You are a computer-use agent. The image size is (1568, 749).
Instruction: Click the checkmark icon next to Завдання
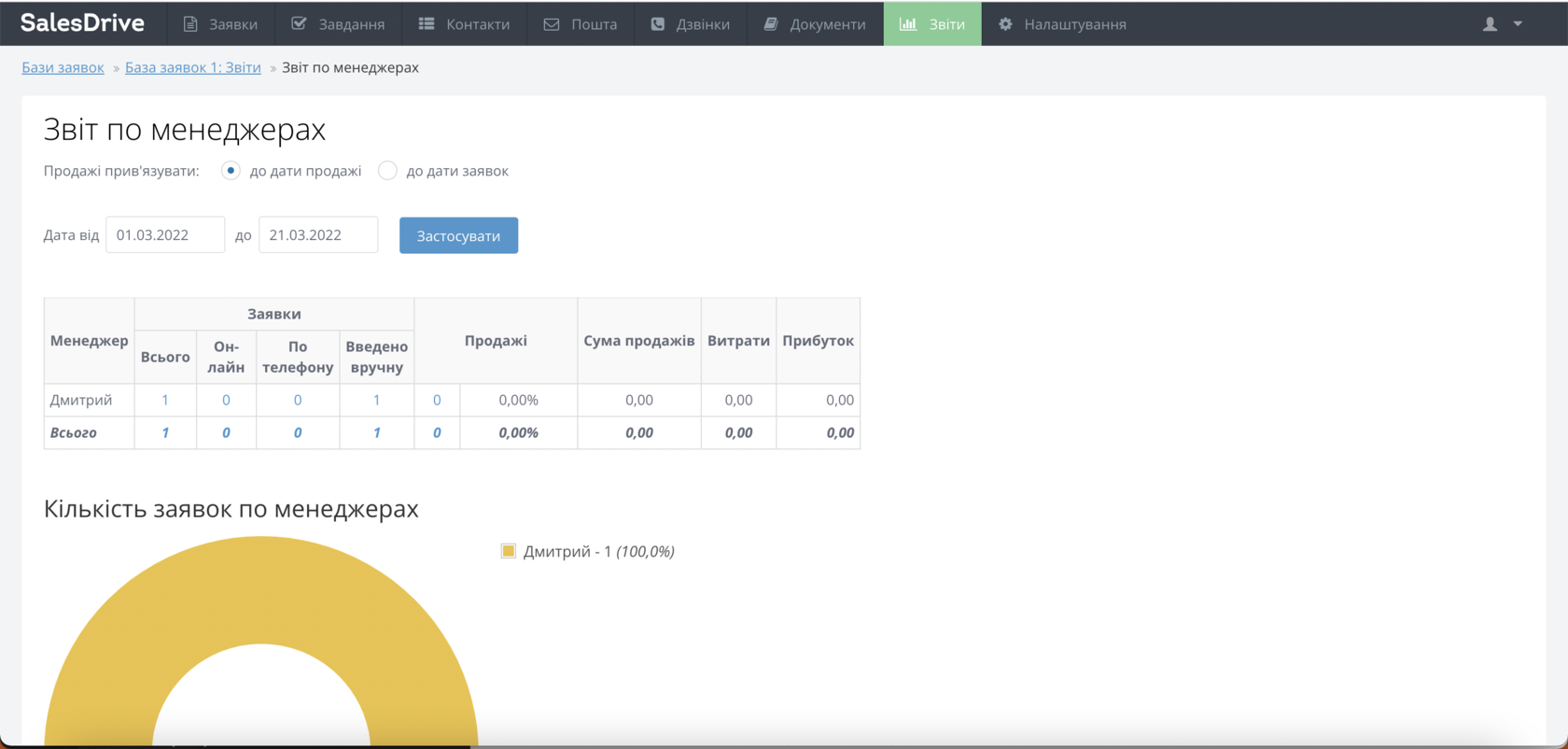pyautogui.click(x=299, y=23)
